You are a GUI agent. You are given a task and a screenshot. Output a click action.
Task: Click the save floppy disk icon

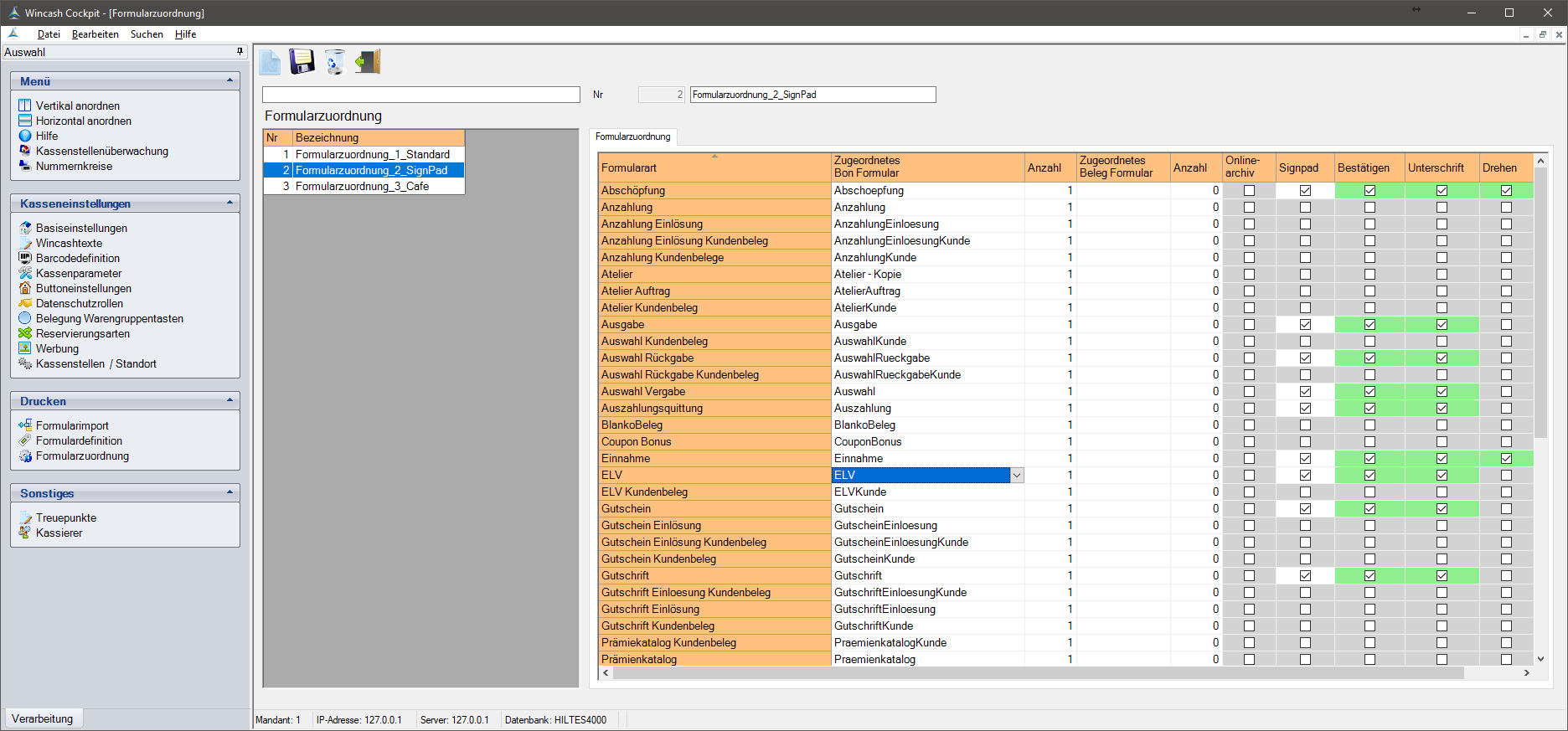pos(302,62)
